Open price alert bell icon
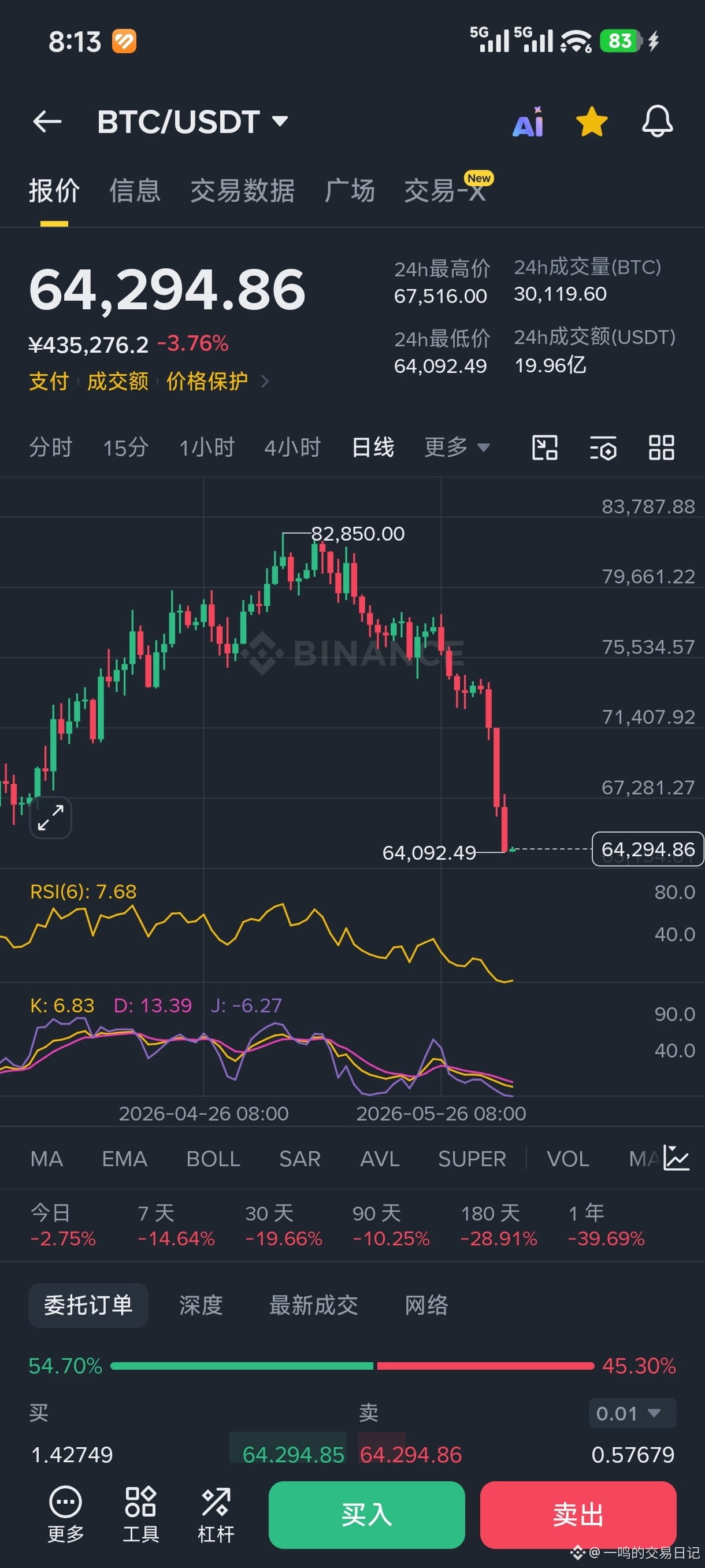Screen dimensions: 705x1568 click(658, 121)
